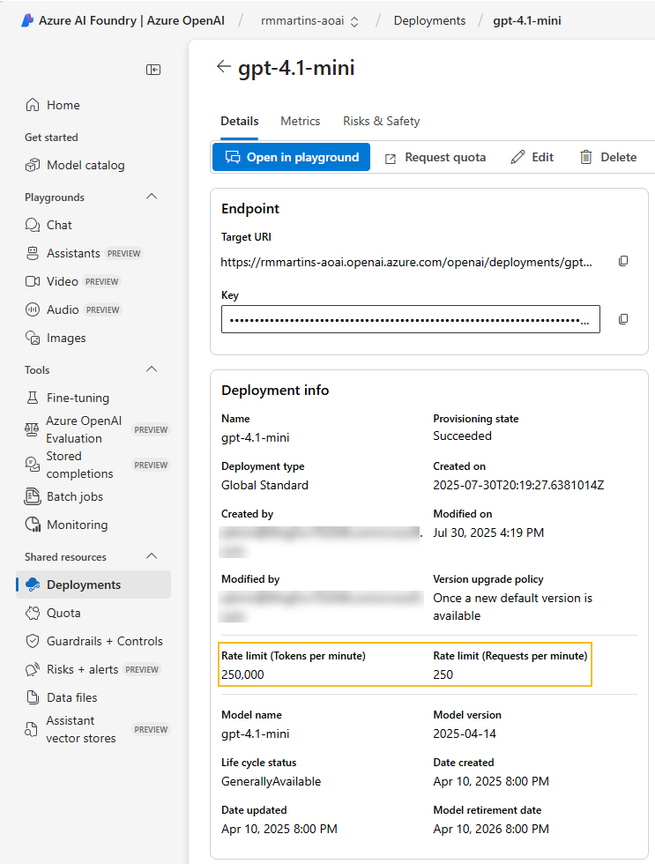Click the model version 2025-04-14

click(464, 733)
